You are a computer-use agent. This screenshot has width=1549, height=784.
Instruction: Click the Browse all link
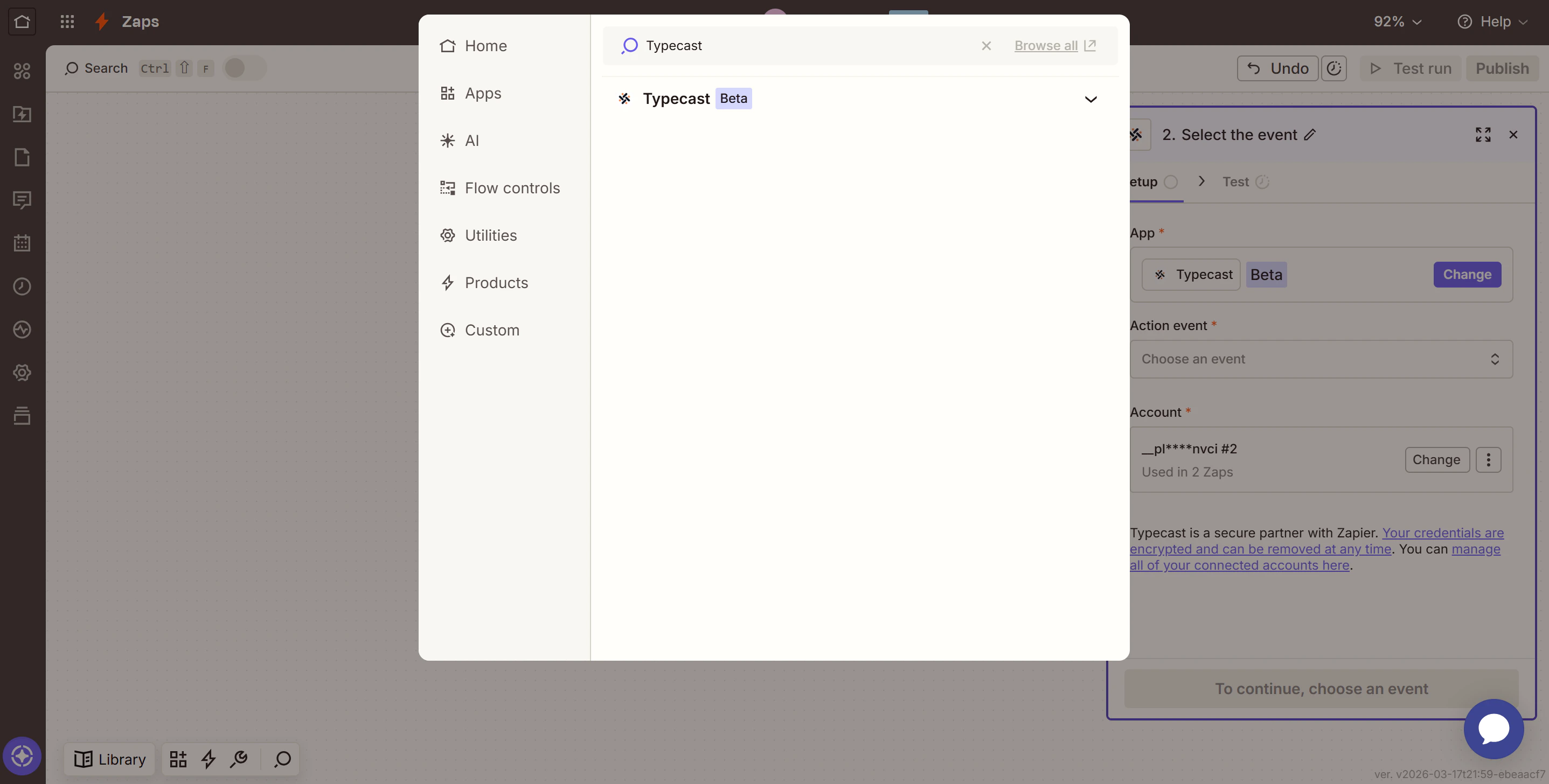(1046, 46)
